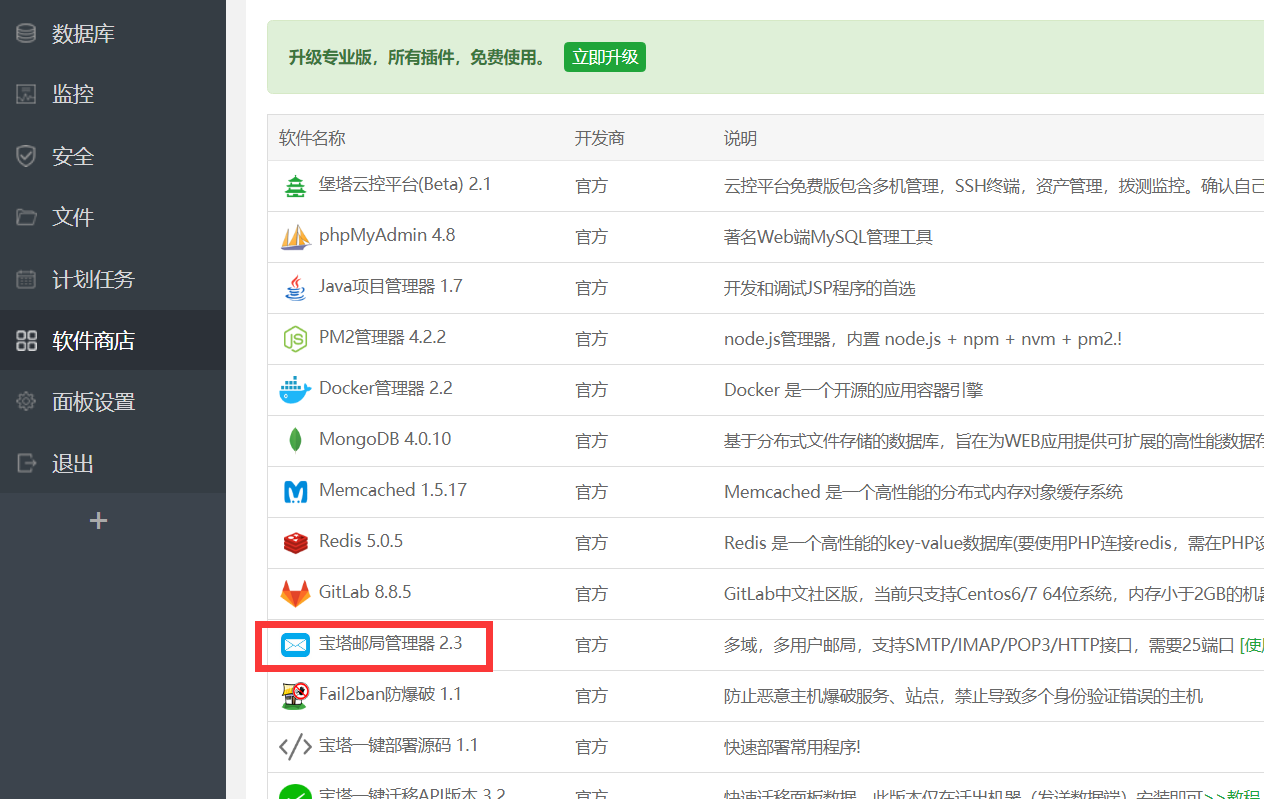Viewport: 1264px width, 799px height.
Task: Click the PM2 node.js管理器 description
Action: 923,339
